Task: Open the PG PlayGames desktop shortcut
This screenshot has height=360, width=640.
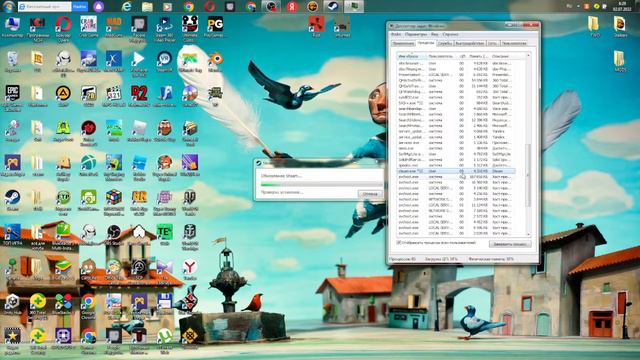Action: pos(215,27)
